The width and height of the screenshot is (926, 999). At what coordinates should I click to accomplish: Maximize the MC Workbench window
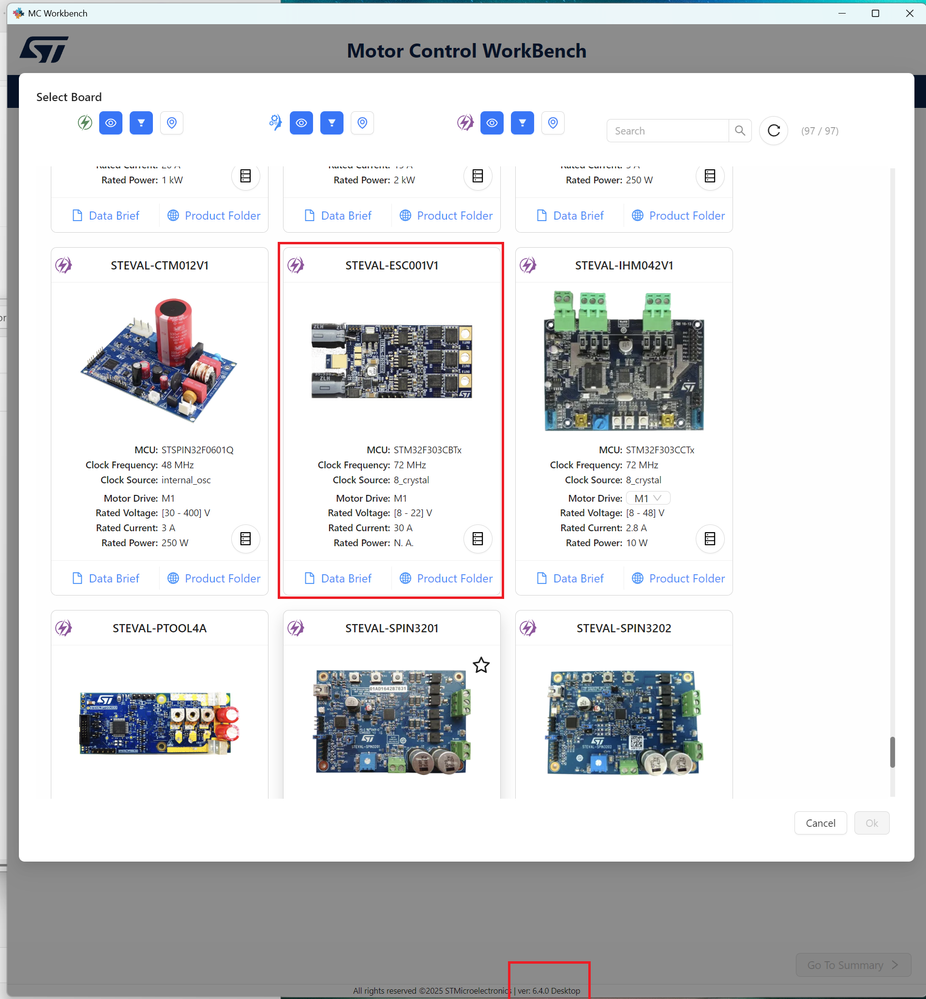[876, 13]
